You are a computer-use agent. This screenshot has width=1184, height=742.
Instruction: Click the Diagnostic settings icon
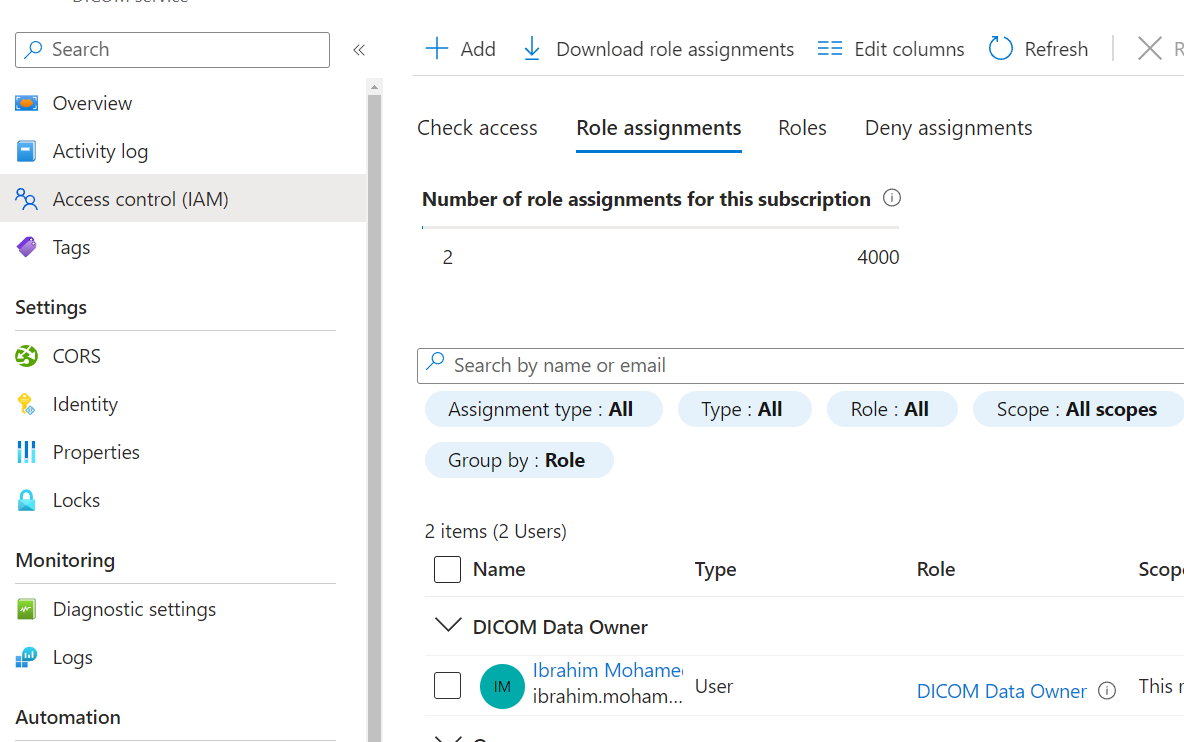click(27, 609)
